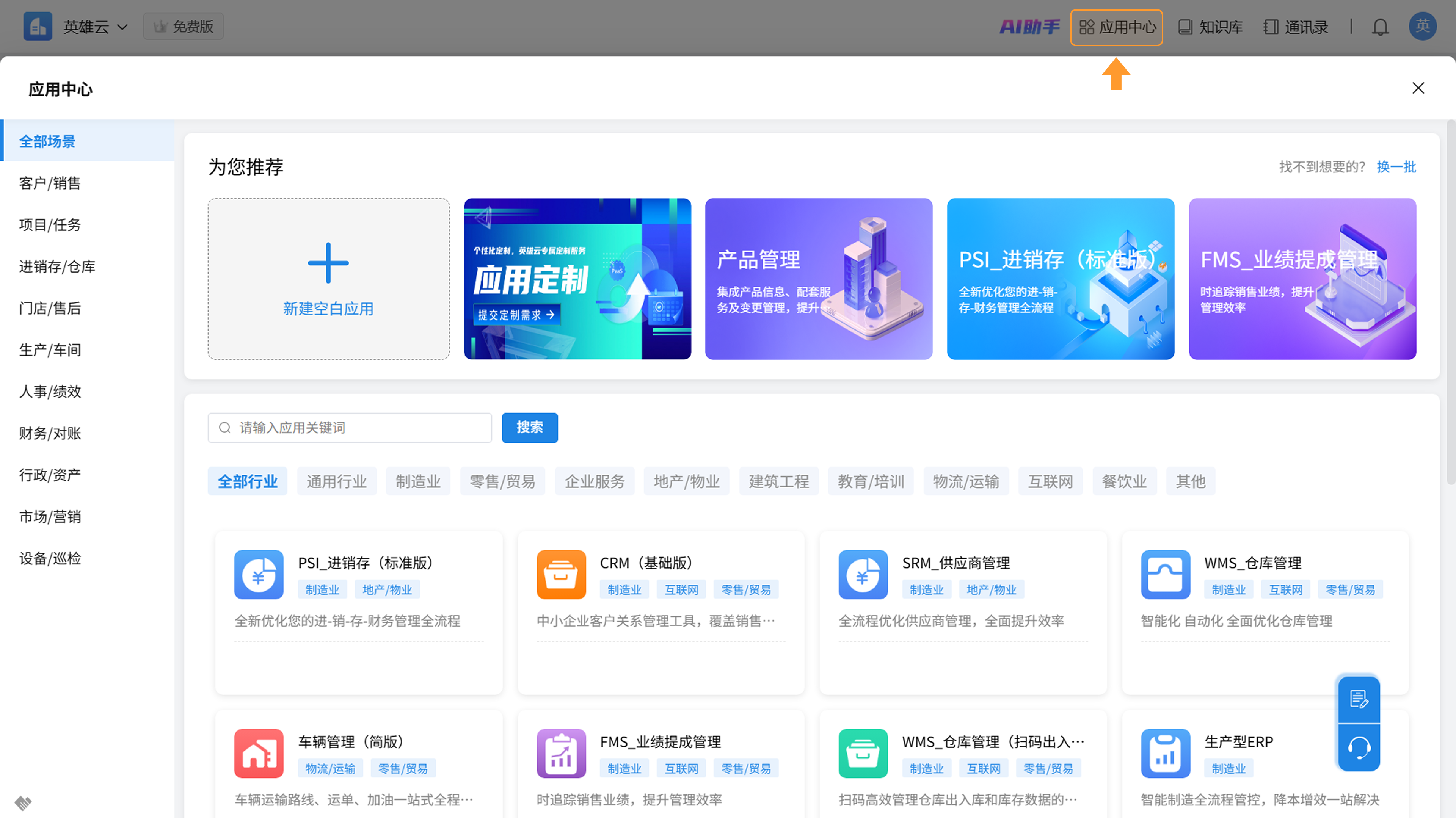1456x818 pixels.
Task: Click the blue 搜索 button
Action: [530, 428]
